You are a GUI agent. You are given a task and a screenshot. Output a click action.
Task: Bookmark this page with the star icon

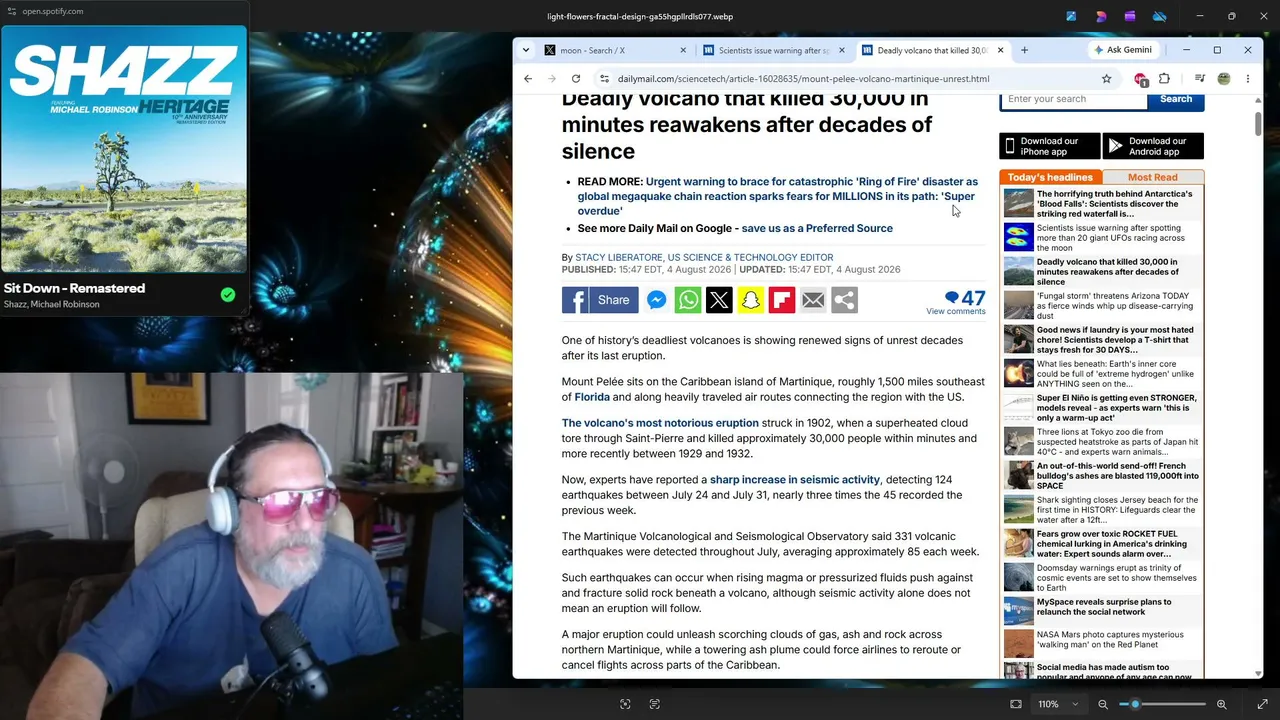pos(1106,79)
